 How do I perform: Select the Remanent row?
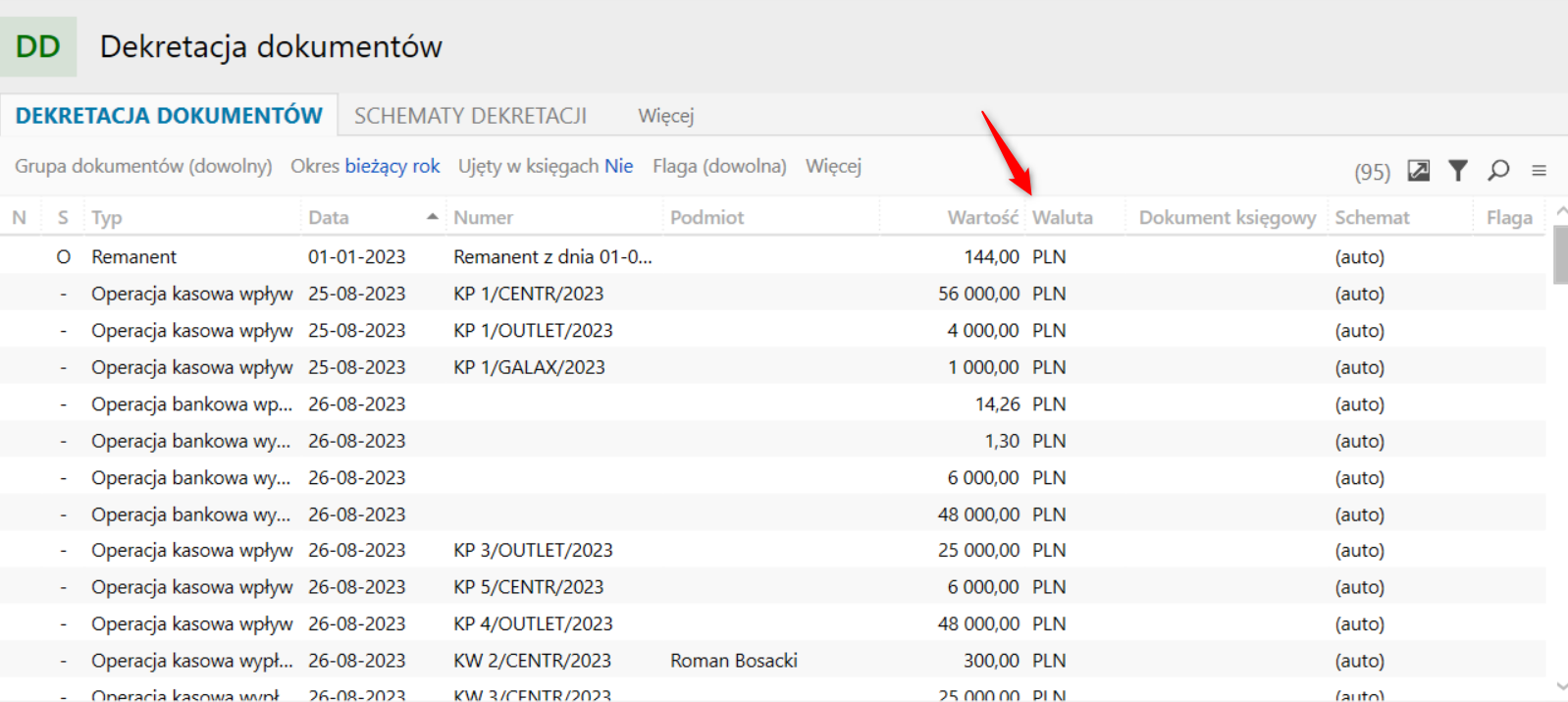pos(773,257)
